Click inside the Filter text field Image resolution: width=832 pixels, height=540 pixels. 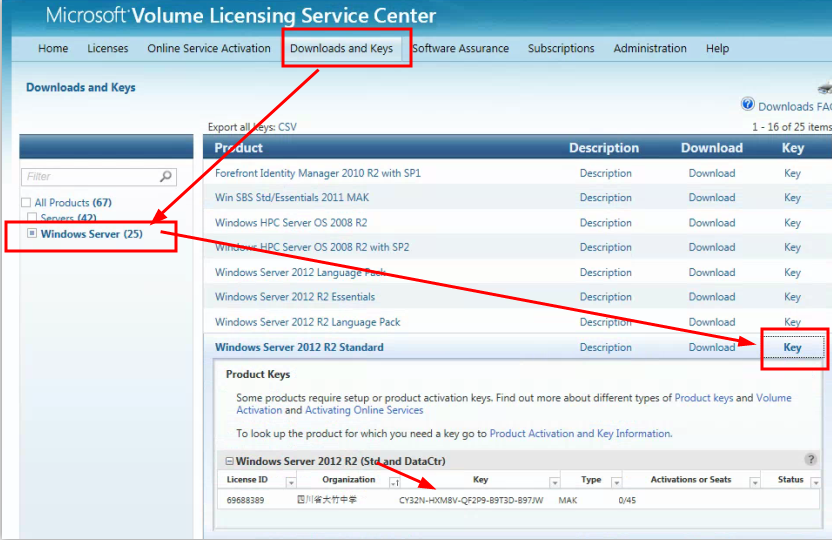pyautogui.click(x=90, y=177)
